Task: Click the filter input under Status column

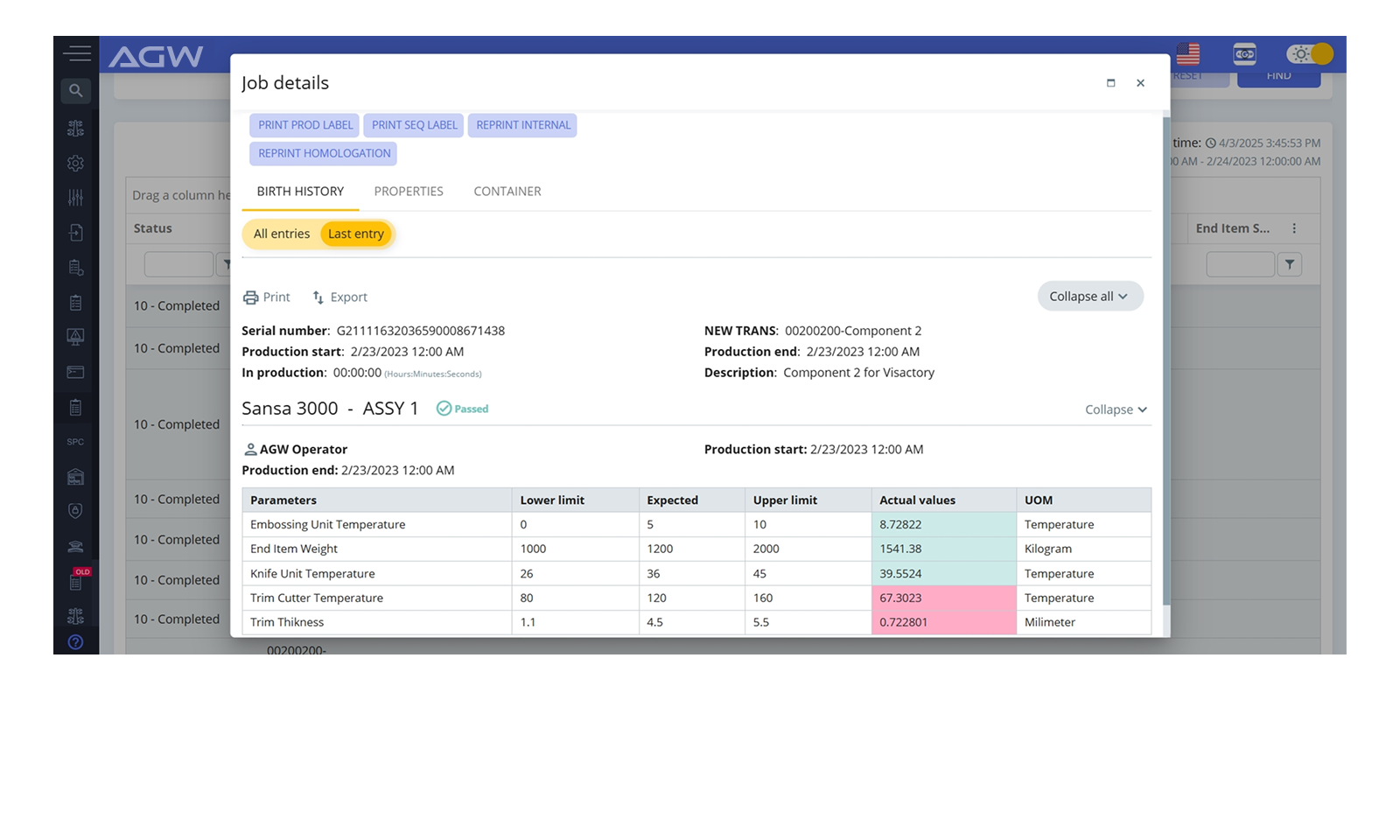Action: point(178,264)
